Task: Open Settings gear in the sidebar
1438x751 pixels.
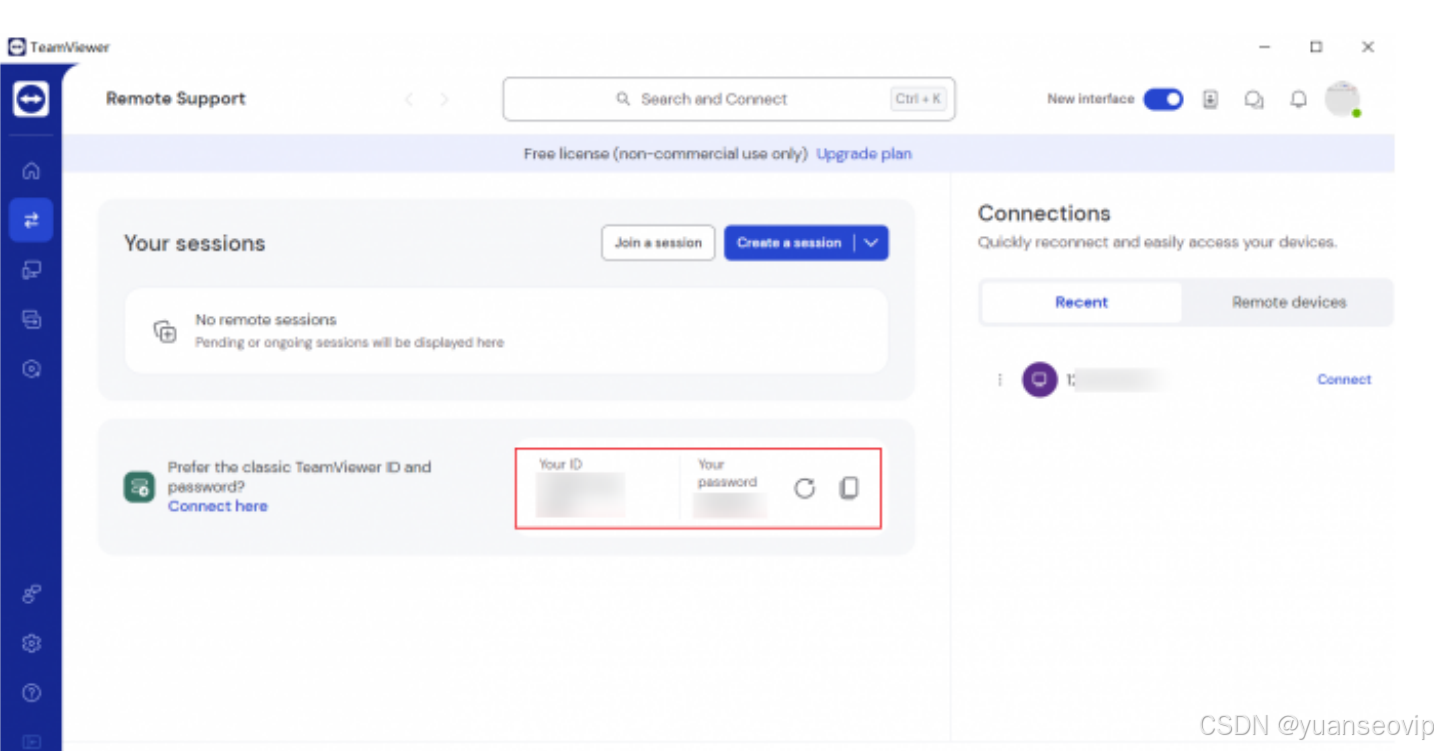Action: click(x=31, y=644)
